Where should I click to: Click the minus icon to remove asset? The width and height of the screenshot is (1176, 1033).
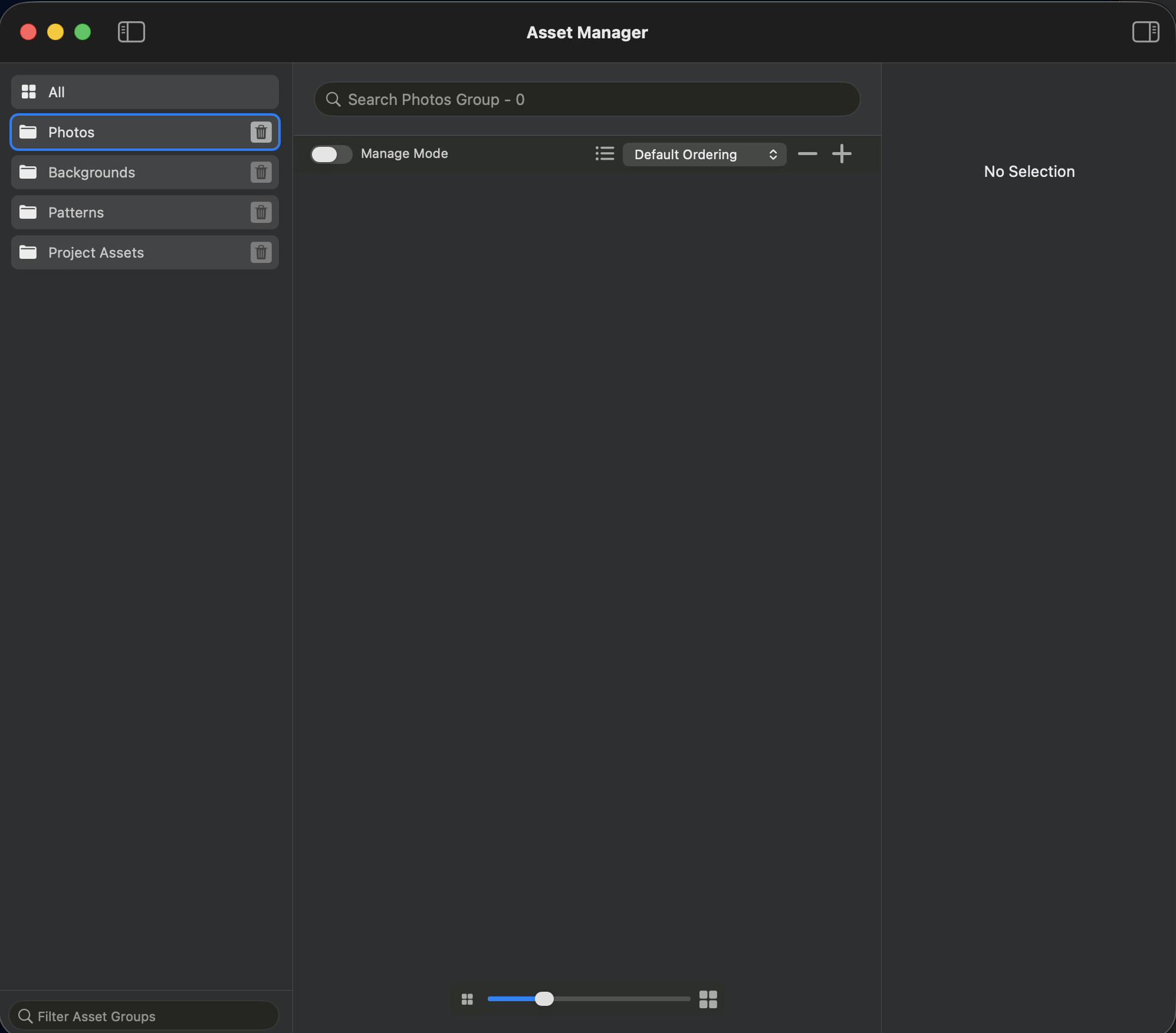pos(807,154)
